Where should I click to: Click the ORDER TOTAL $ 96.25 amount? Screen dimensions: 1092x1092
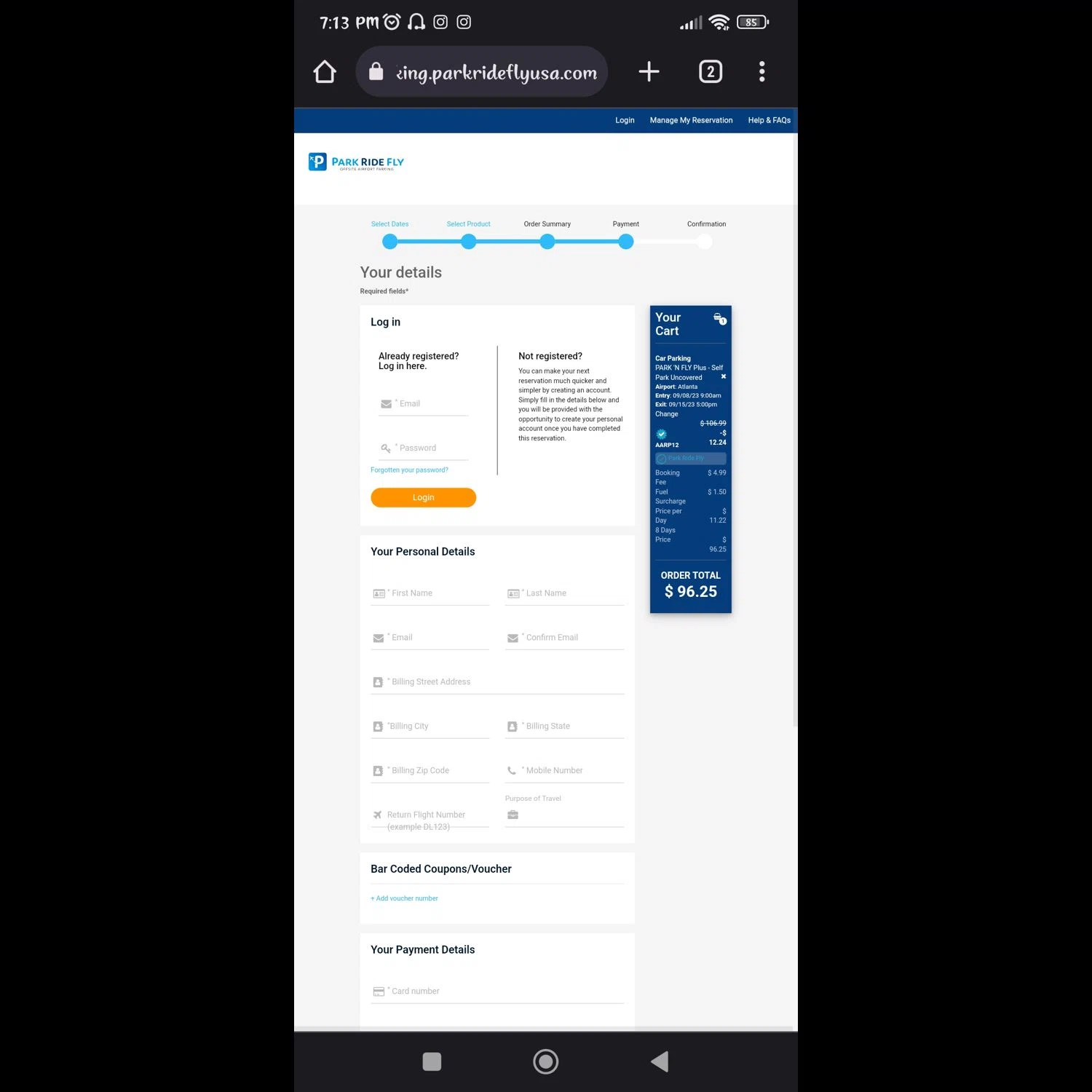690,592
